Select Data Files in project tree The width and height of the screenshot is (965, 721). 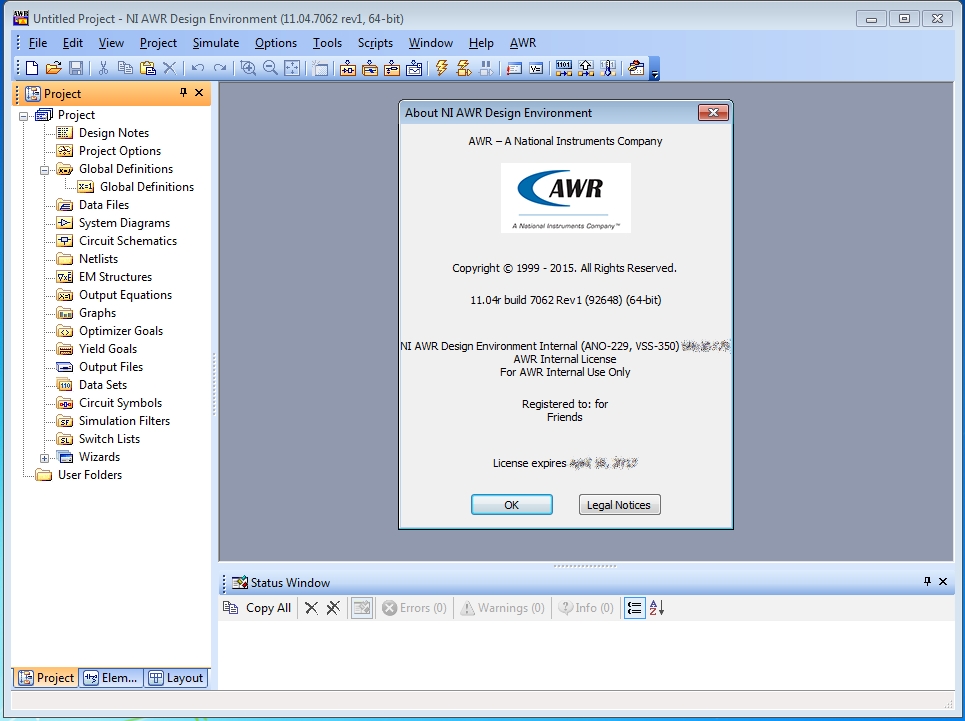coord(104,205)
